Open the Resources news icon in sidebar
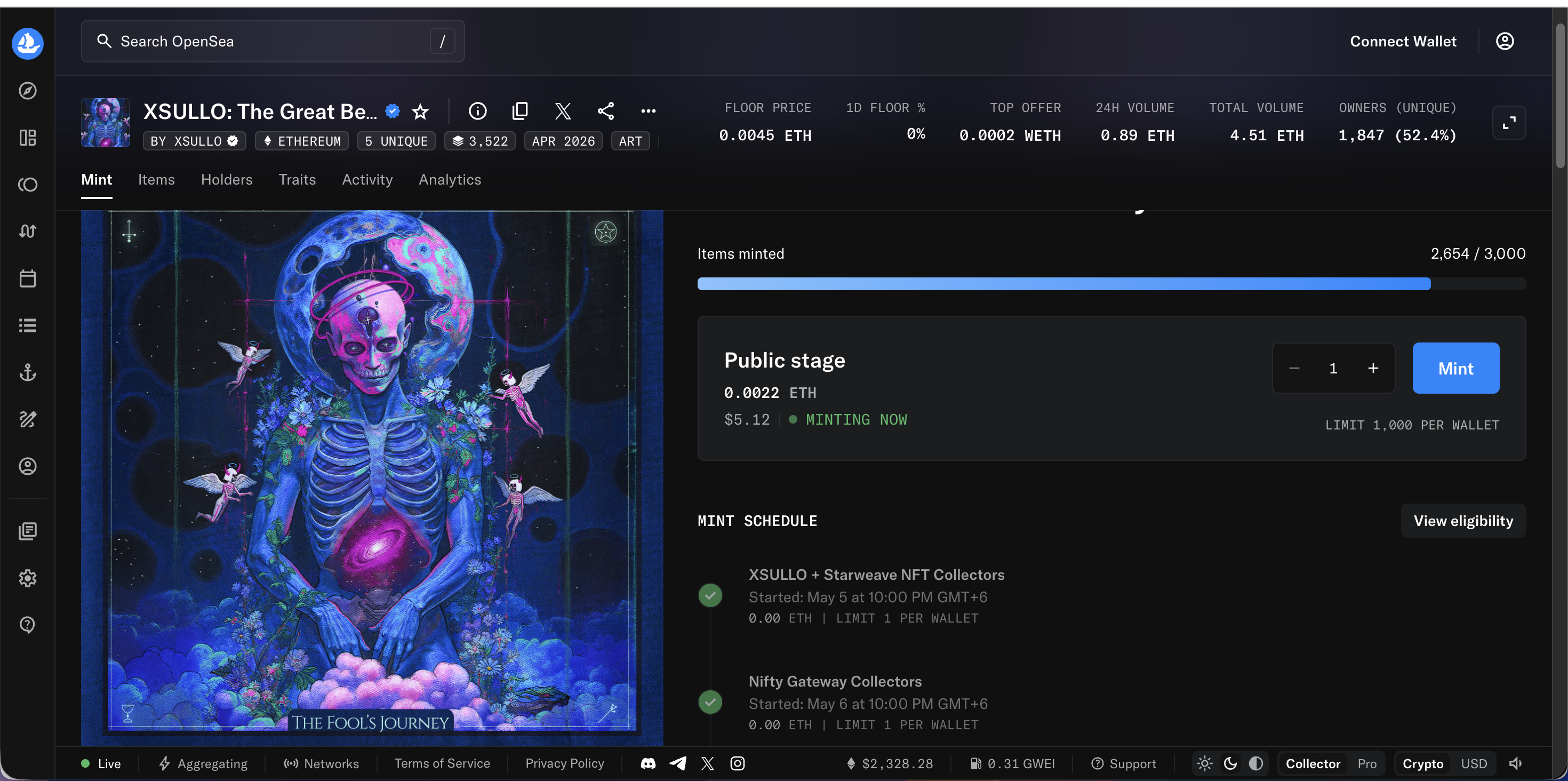The width and height of the screenshot is (1568, 781). (x=27, y=531)
